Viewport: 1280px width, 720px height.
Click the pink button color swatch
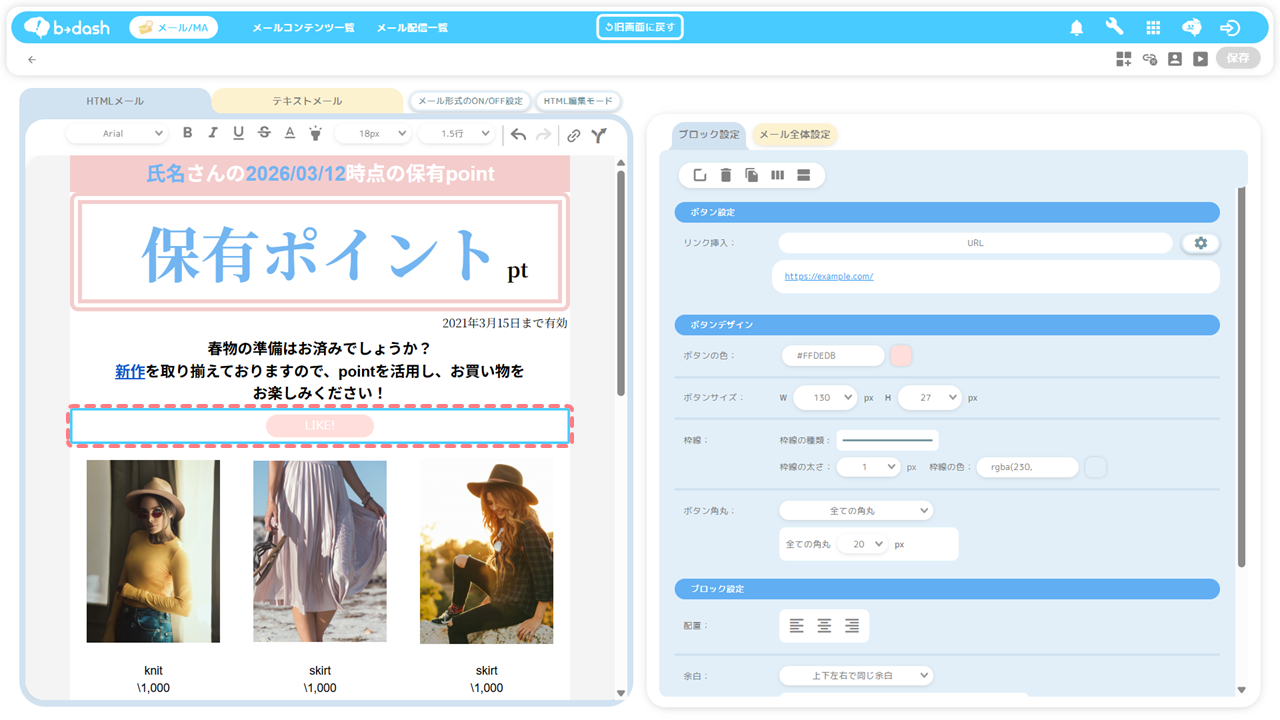point(901,355)
